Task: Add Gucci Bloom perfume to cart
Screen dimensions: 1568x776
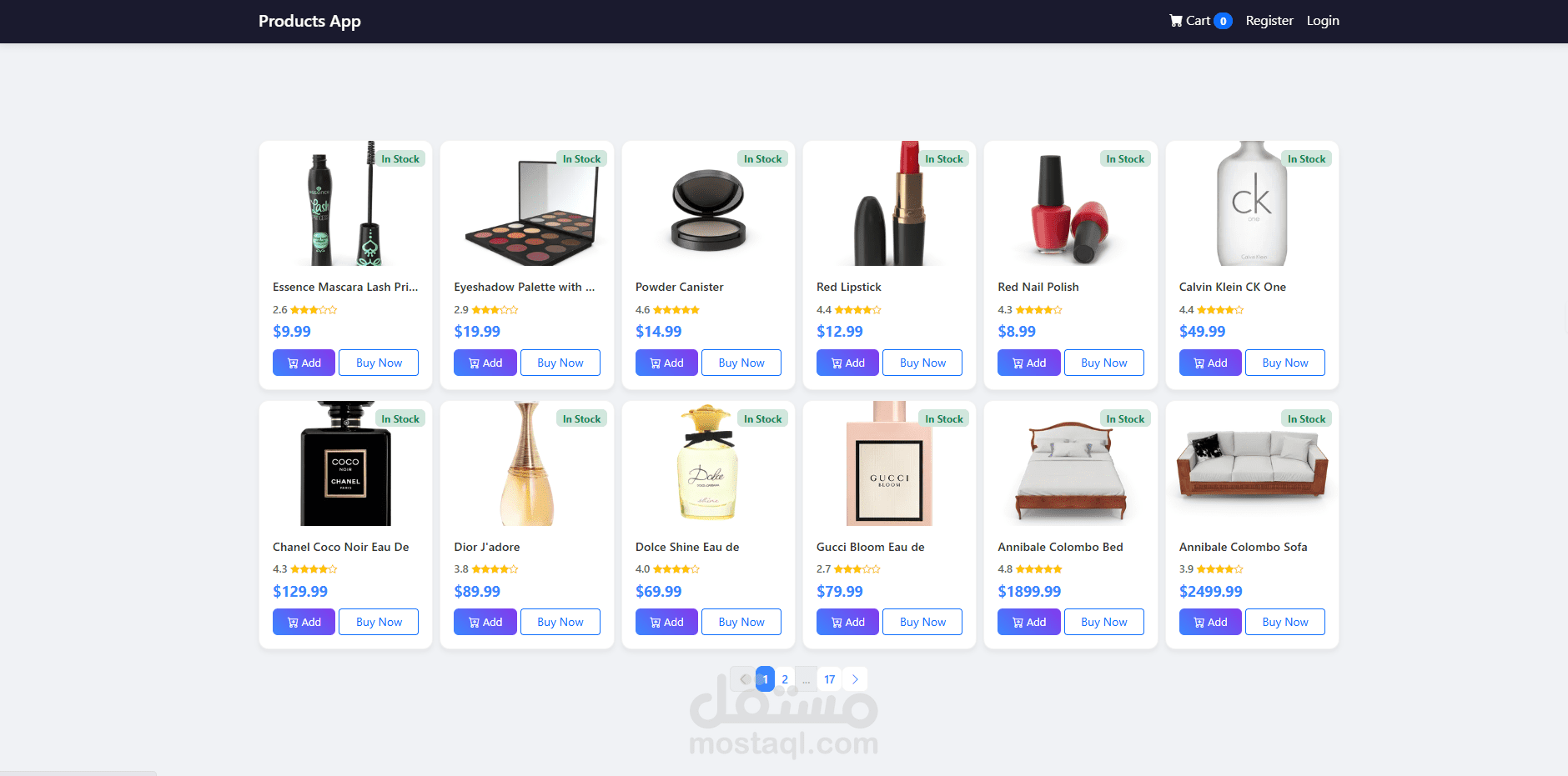Action: coord(847,622)
